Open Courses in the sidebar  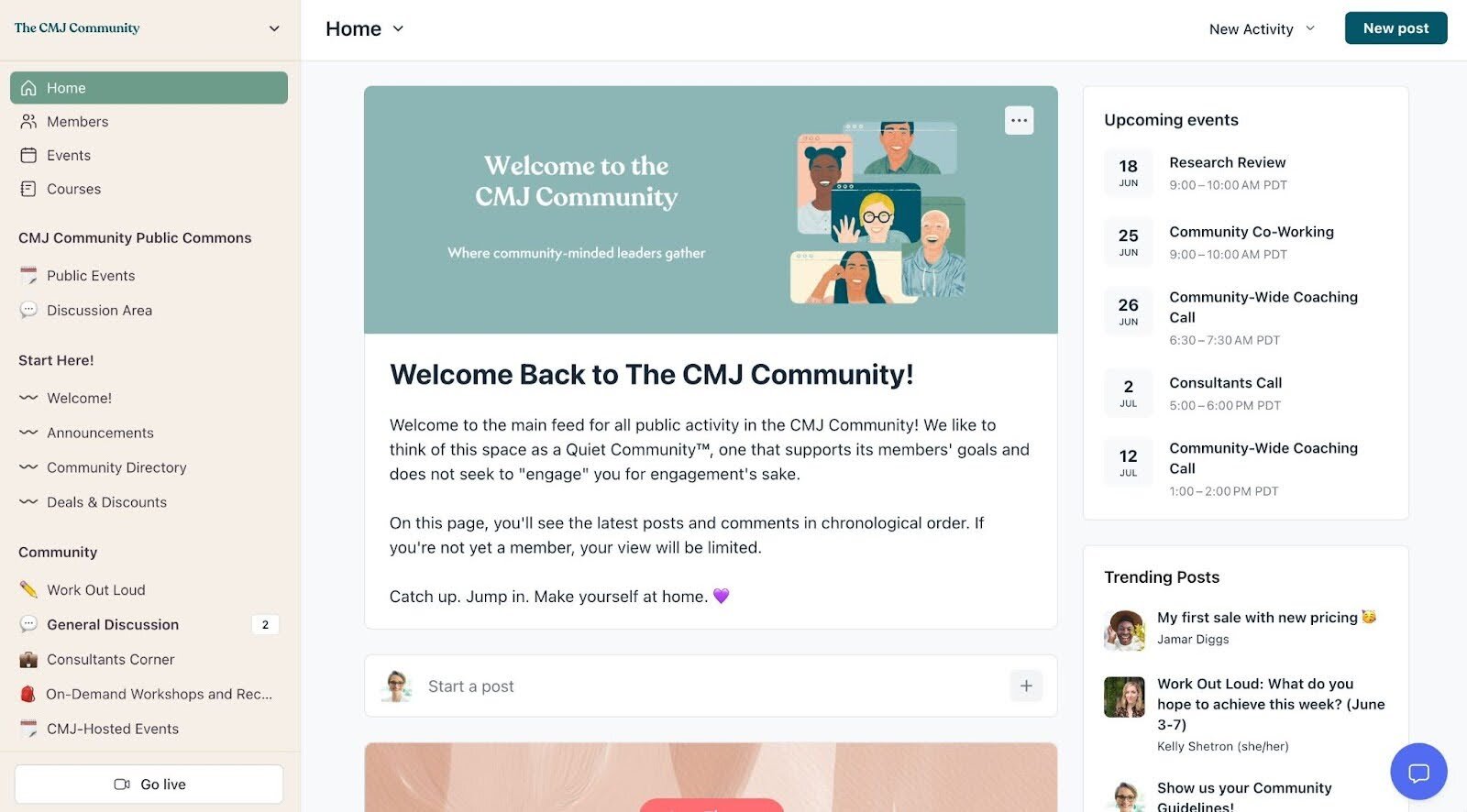click(149, 189)
